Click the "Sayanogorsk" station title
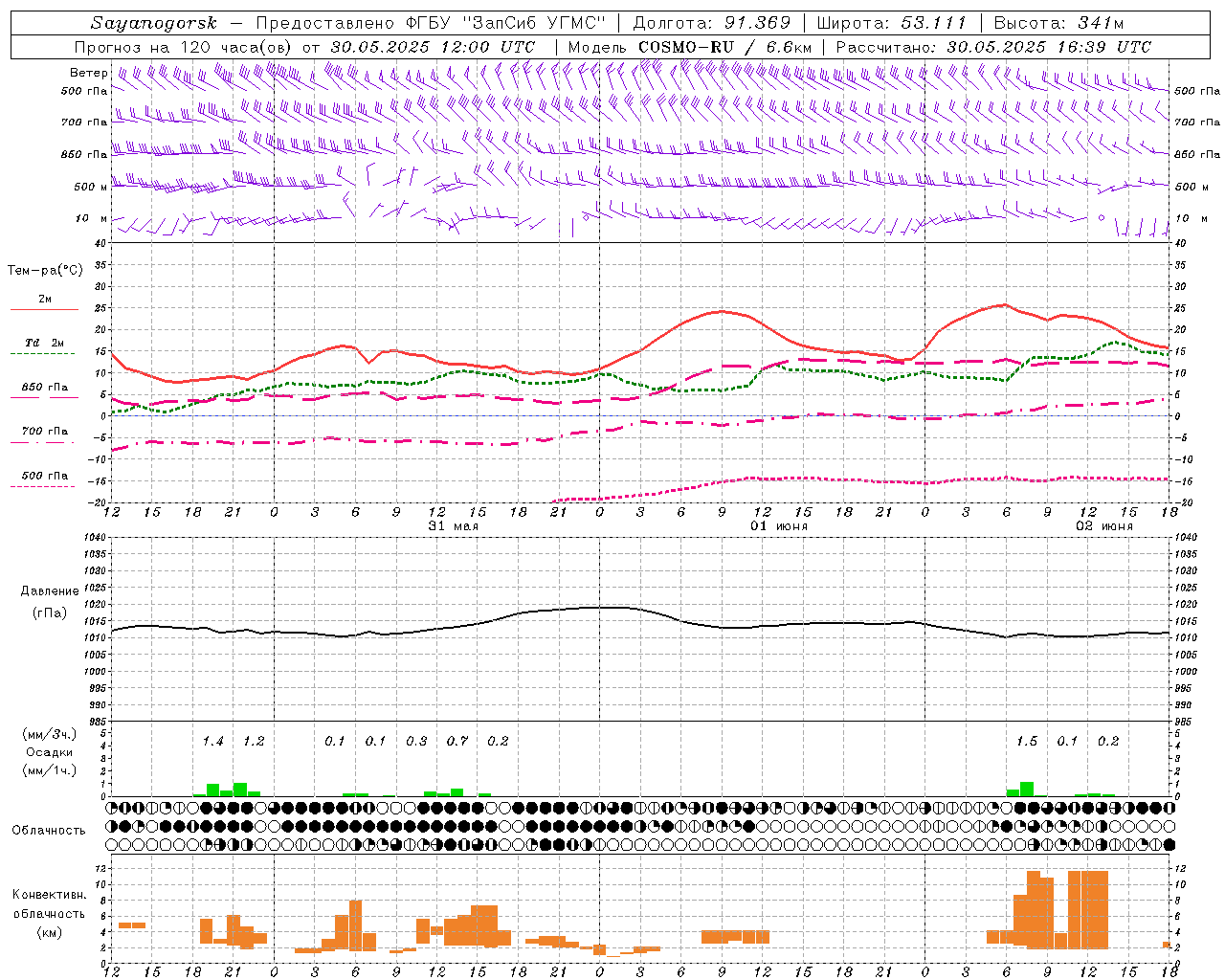Viewport: 1225px width, 980px height. pyautogui.click(x=154, y=23)
